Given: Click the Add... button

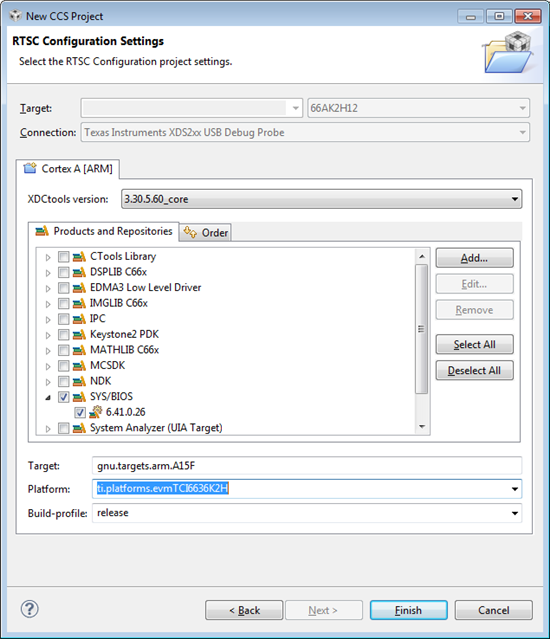Looking at the screenshot, I should click(474, 258).
